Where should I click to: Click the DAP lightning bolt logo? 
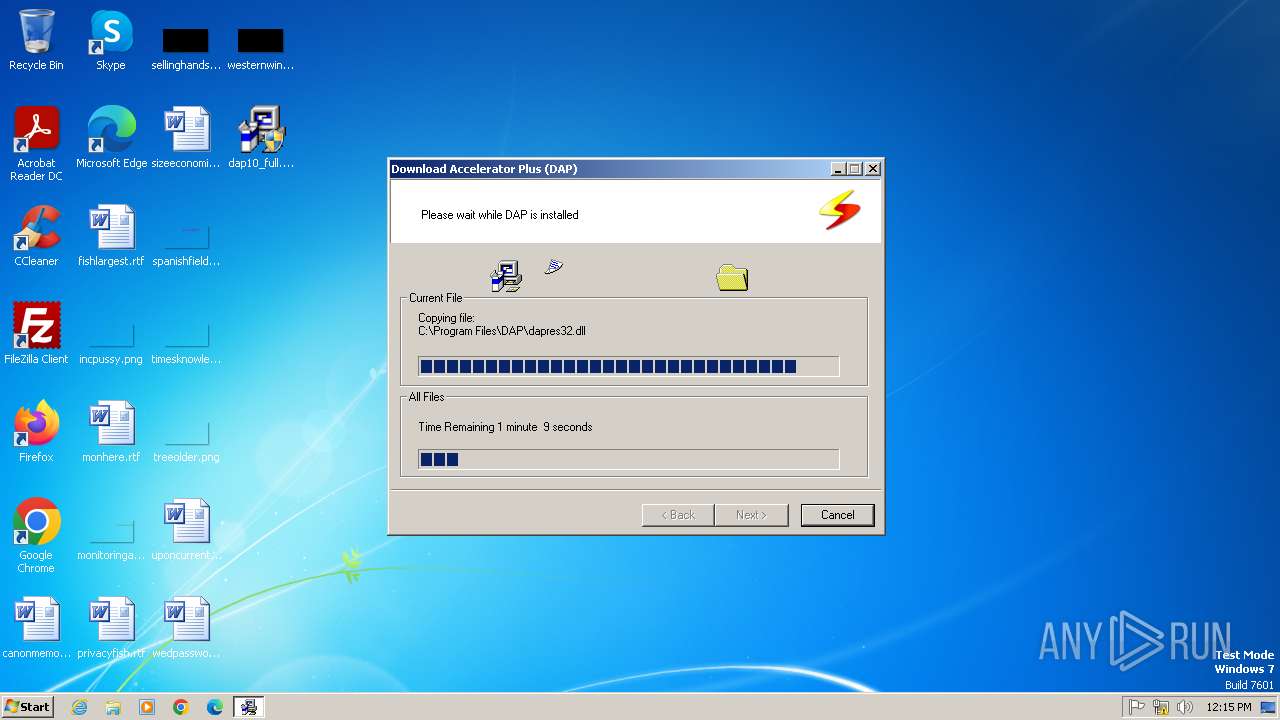(x=839, y=210)
